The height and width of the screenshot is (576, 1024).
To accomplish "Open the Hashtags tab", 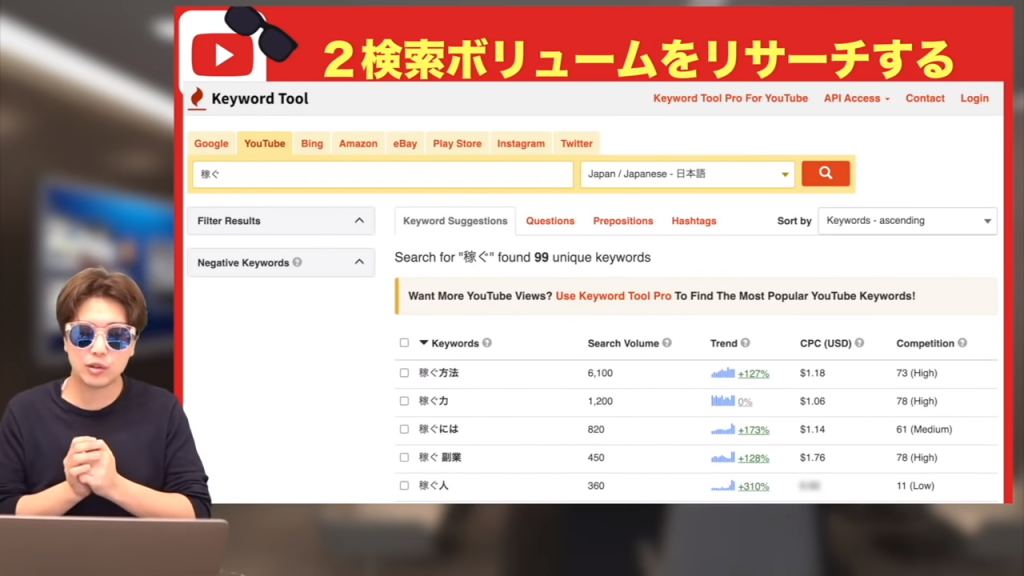I will coord(694,221).
